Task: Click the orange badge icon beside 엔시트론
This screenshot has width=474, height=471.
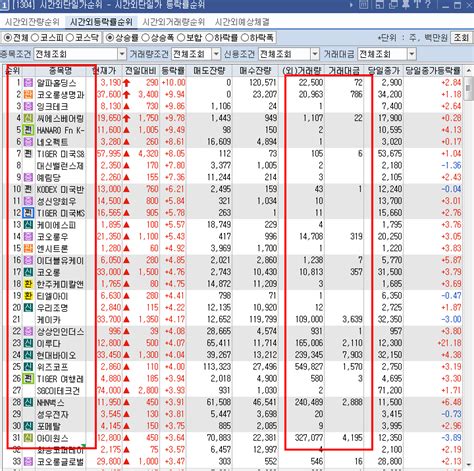Action: [28, 248]
